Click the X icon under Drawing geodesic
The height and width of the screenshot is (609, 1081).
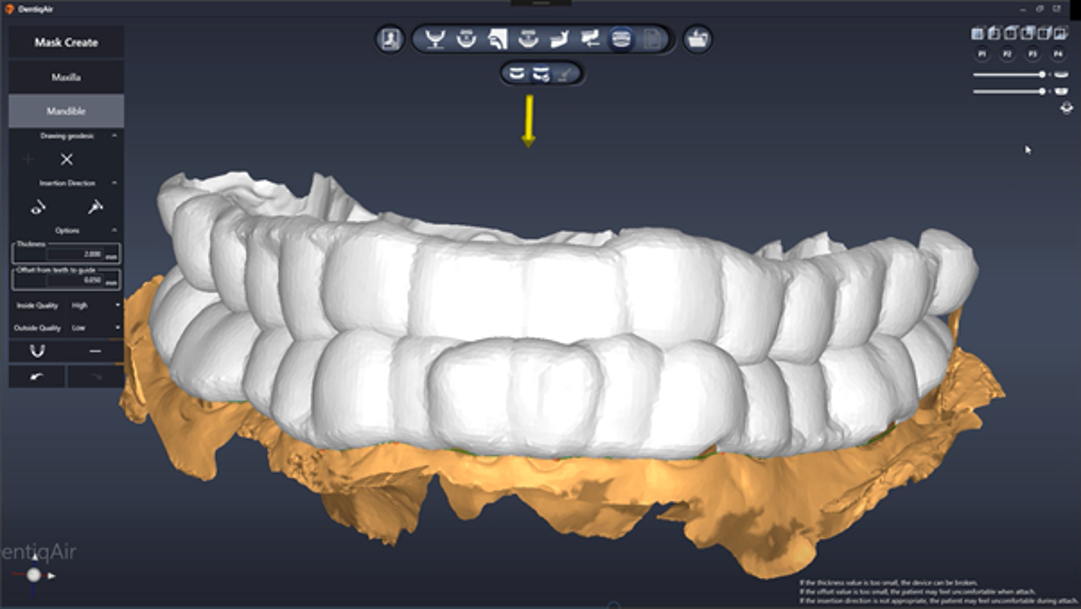[x=67, y=159]
